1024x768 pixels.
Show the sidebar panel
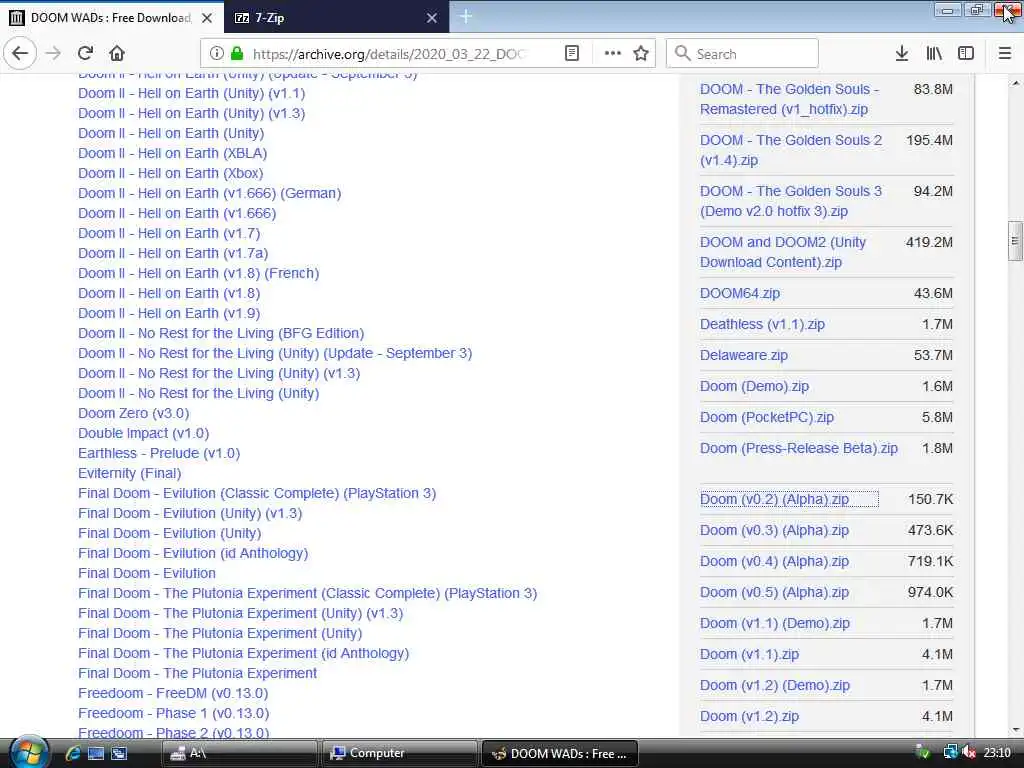[966, 54]
